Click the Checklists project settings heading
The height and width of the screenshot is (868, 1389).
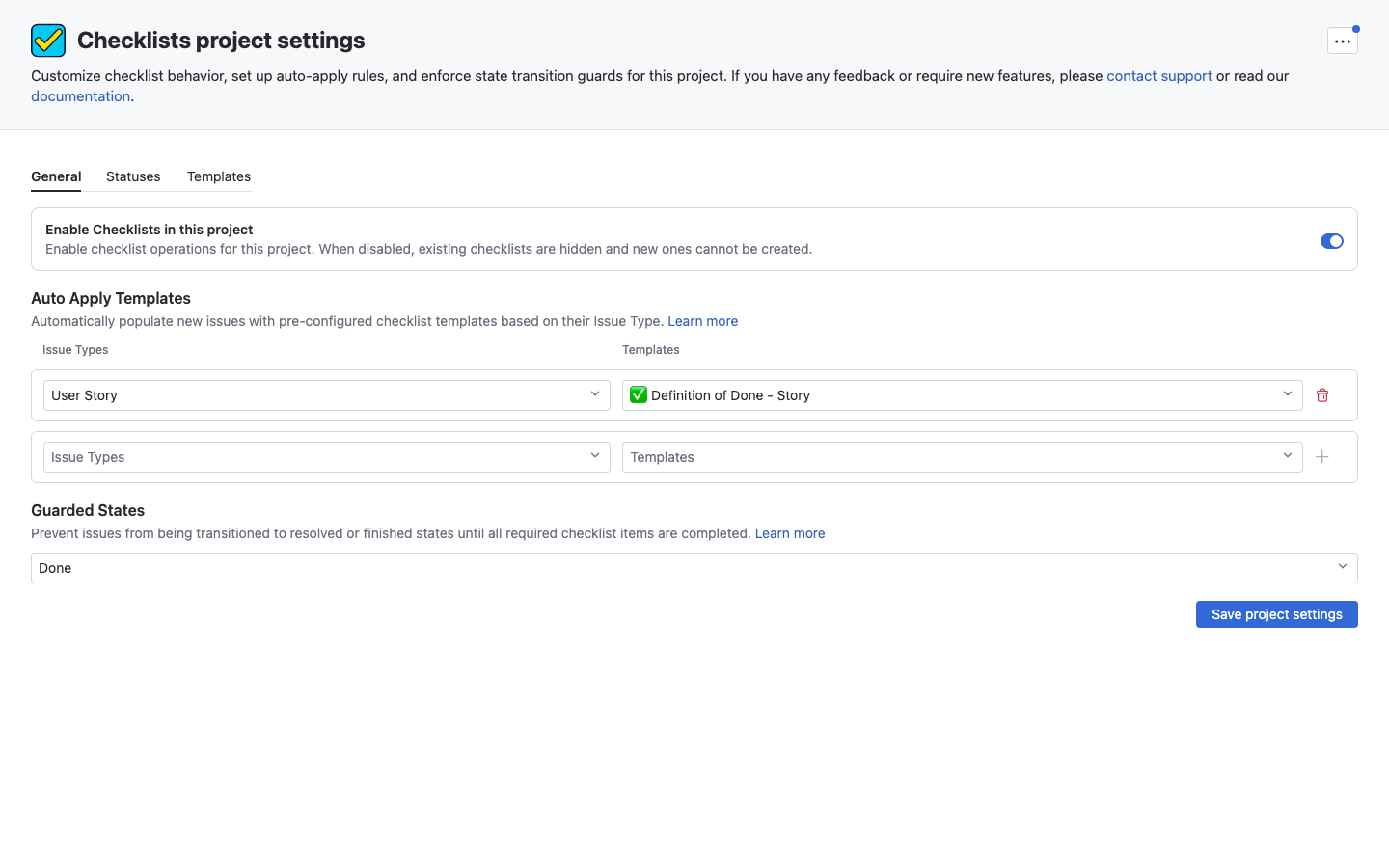(x=221, y=41)
